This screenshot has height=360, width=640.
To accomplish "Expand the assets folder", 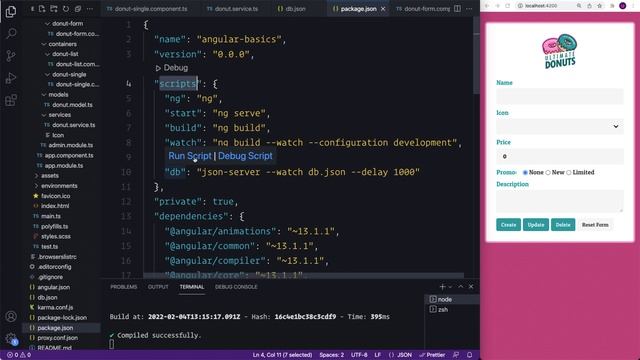I will tap(36, 176).
